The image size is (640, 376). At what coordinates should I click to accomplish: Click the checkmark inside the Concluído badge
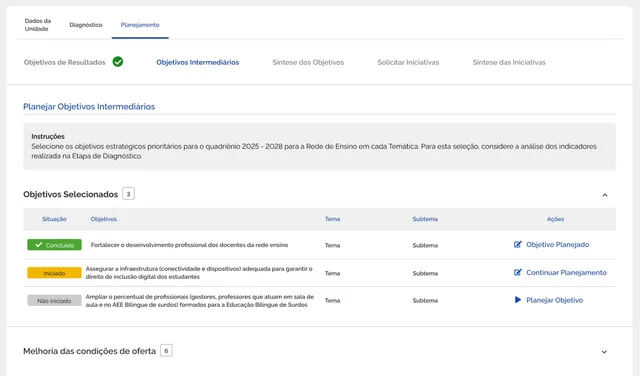tap(39, 245)
